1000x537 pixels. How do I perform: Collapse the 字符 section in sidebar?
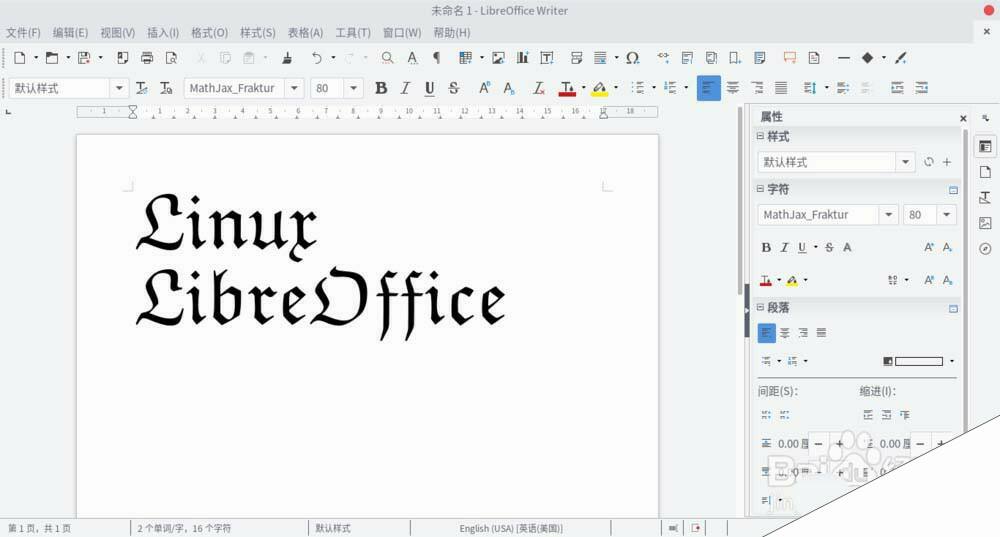coord(760,189)
